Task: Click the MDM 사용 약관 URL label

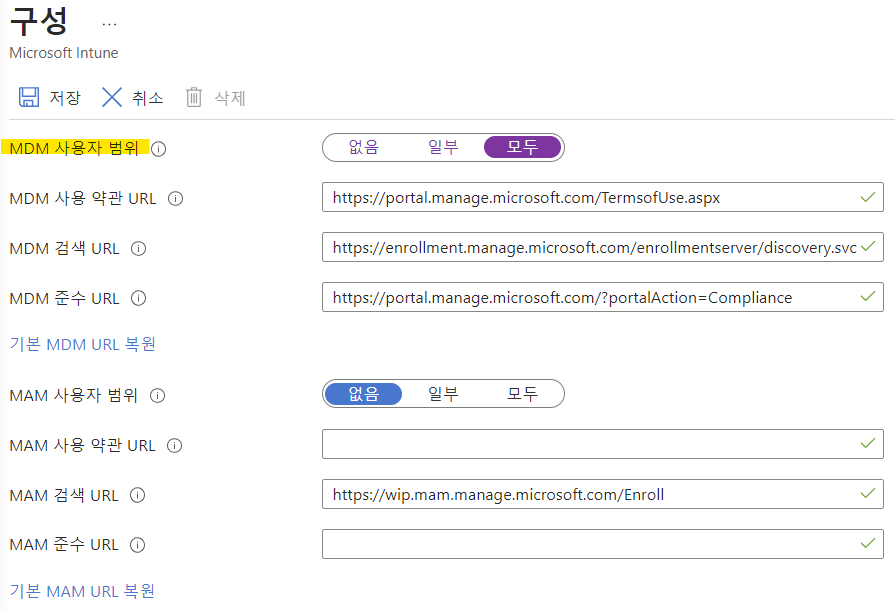Action: (83, 198)
